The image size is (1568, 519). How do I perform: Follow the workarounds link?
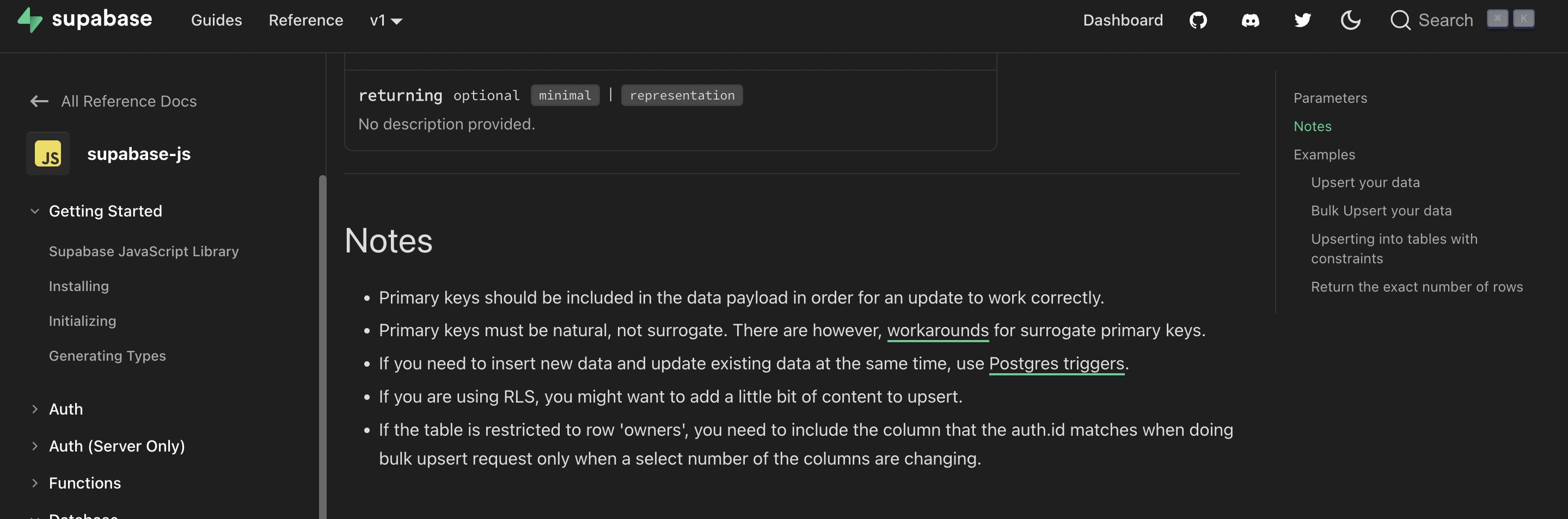click(x=938, y=330)
